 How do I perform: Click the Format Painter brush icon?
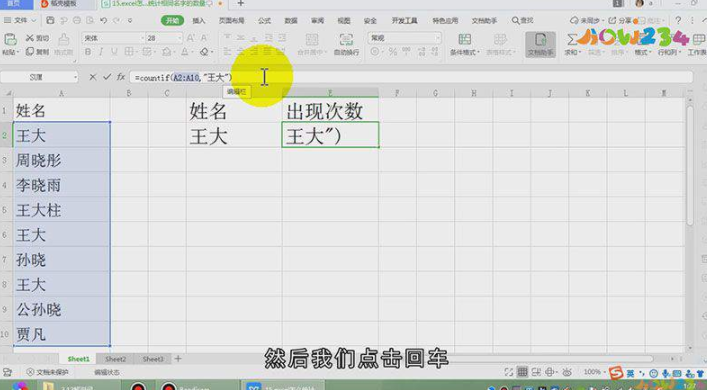coord(64,40)
